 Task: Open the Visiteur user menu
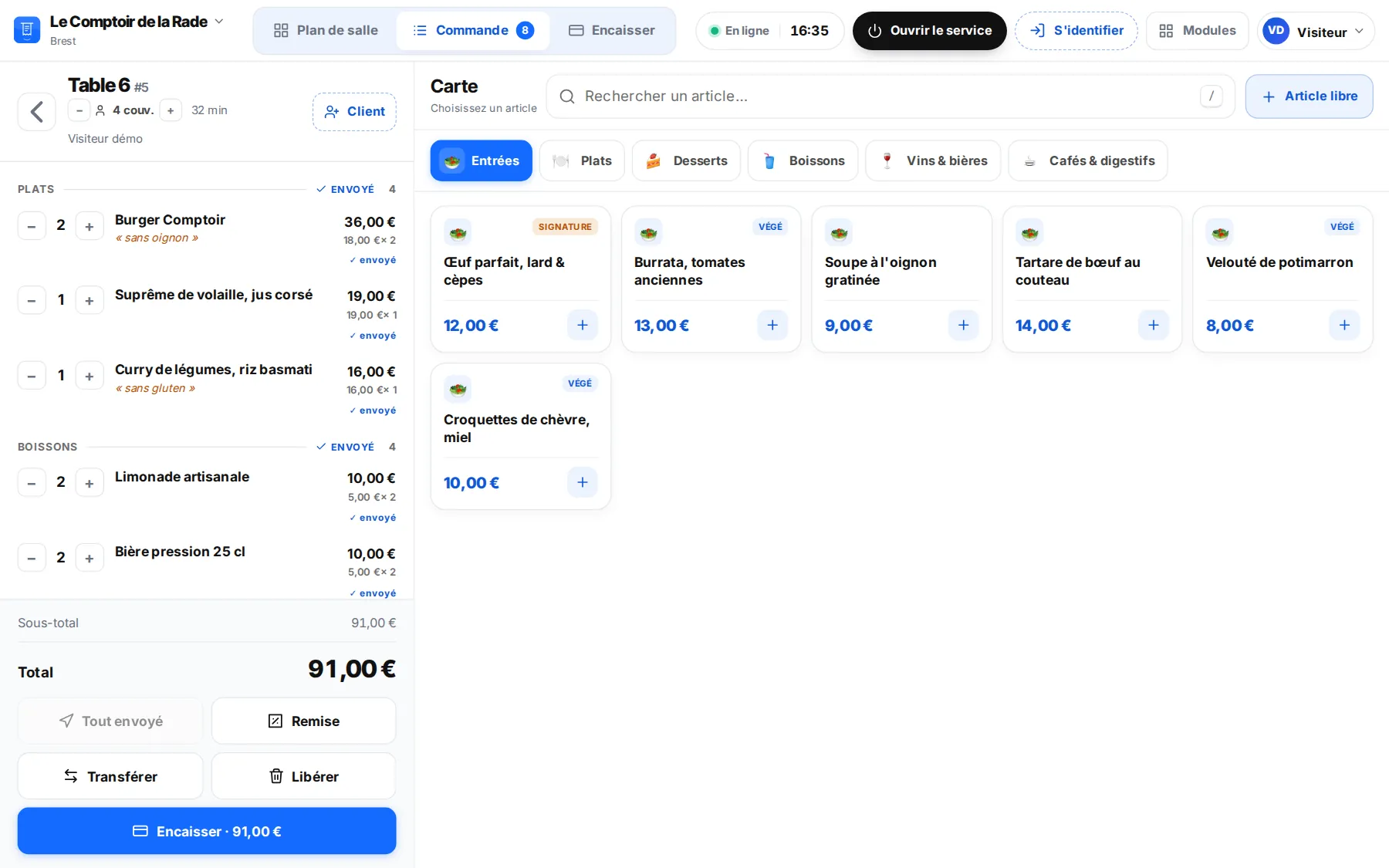1316,31
